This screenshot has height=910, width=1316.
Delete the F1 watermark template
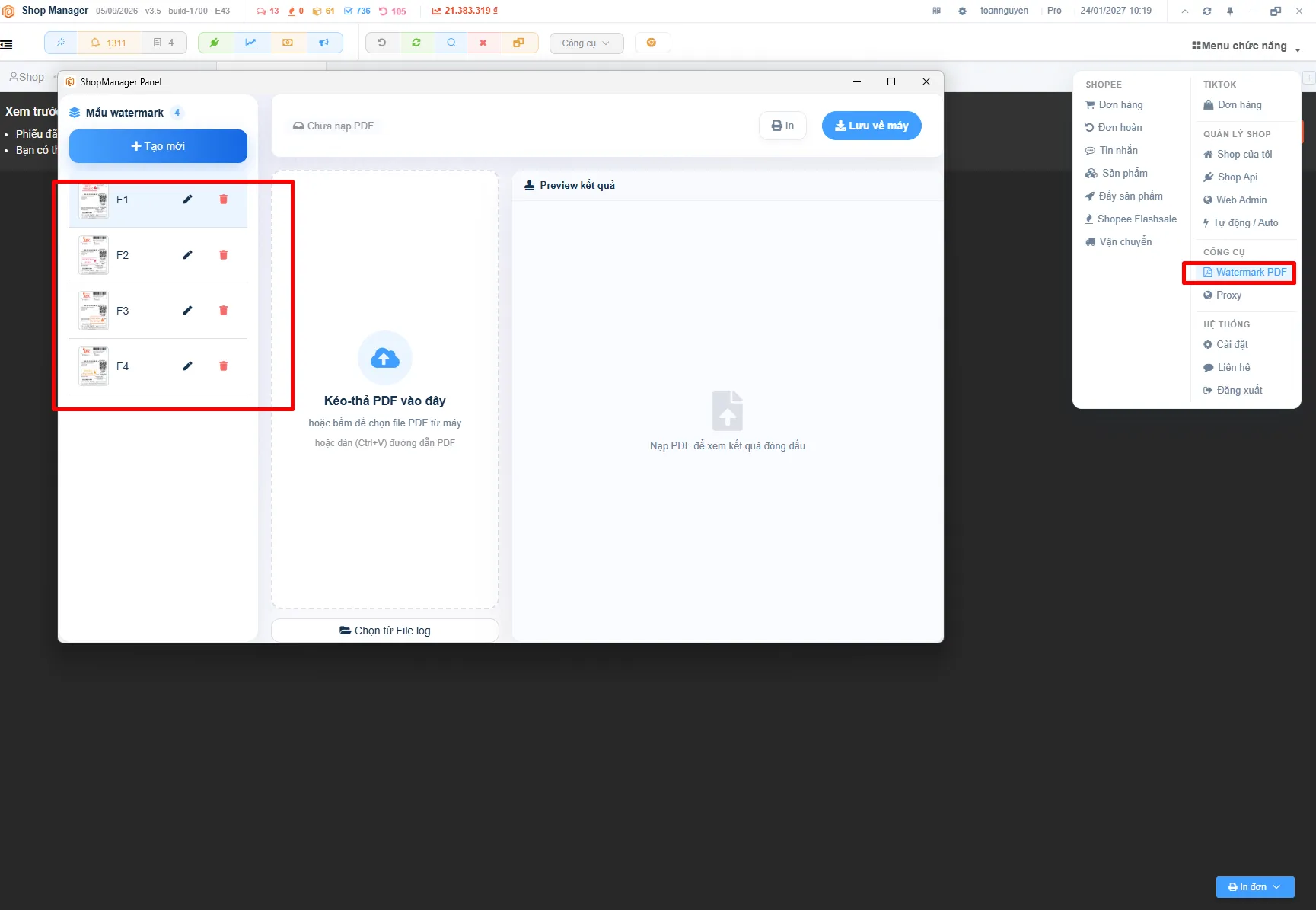(224, 200)
